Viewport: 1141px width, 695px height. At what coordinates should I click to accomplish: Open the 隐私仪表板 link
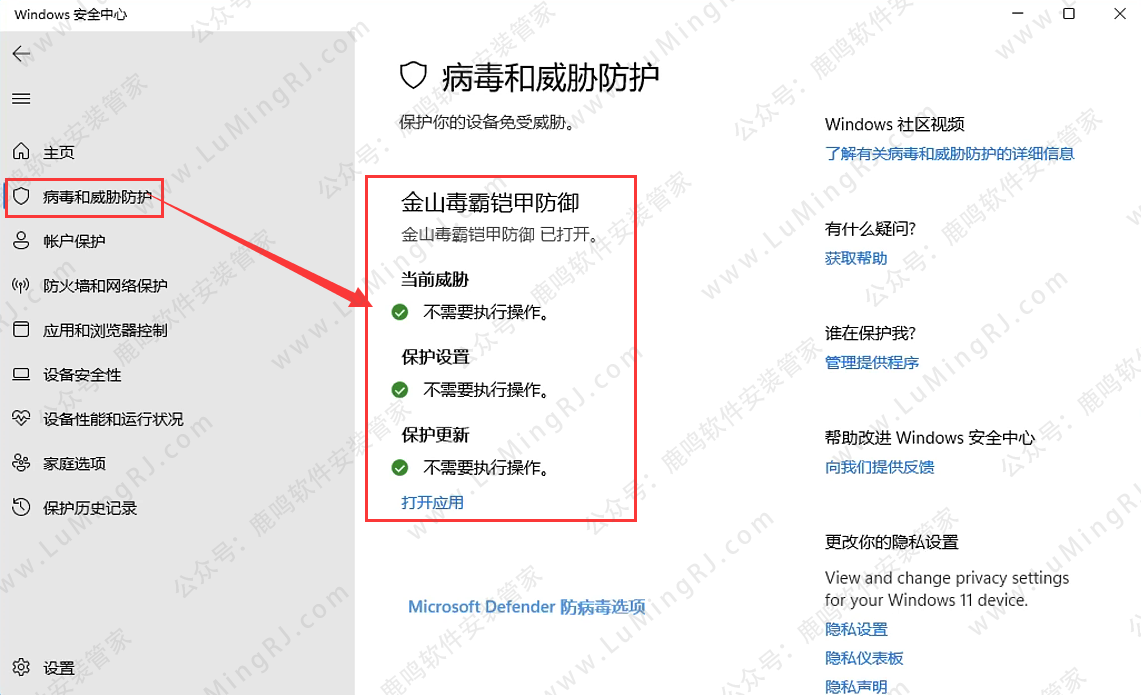[x=864, y=658]
